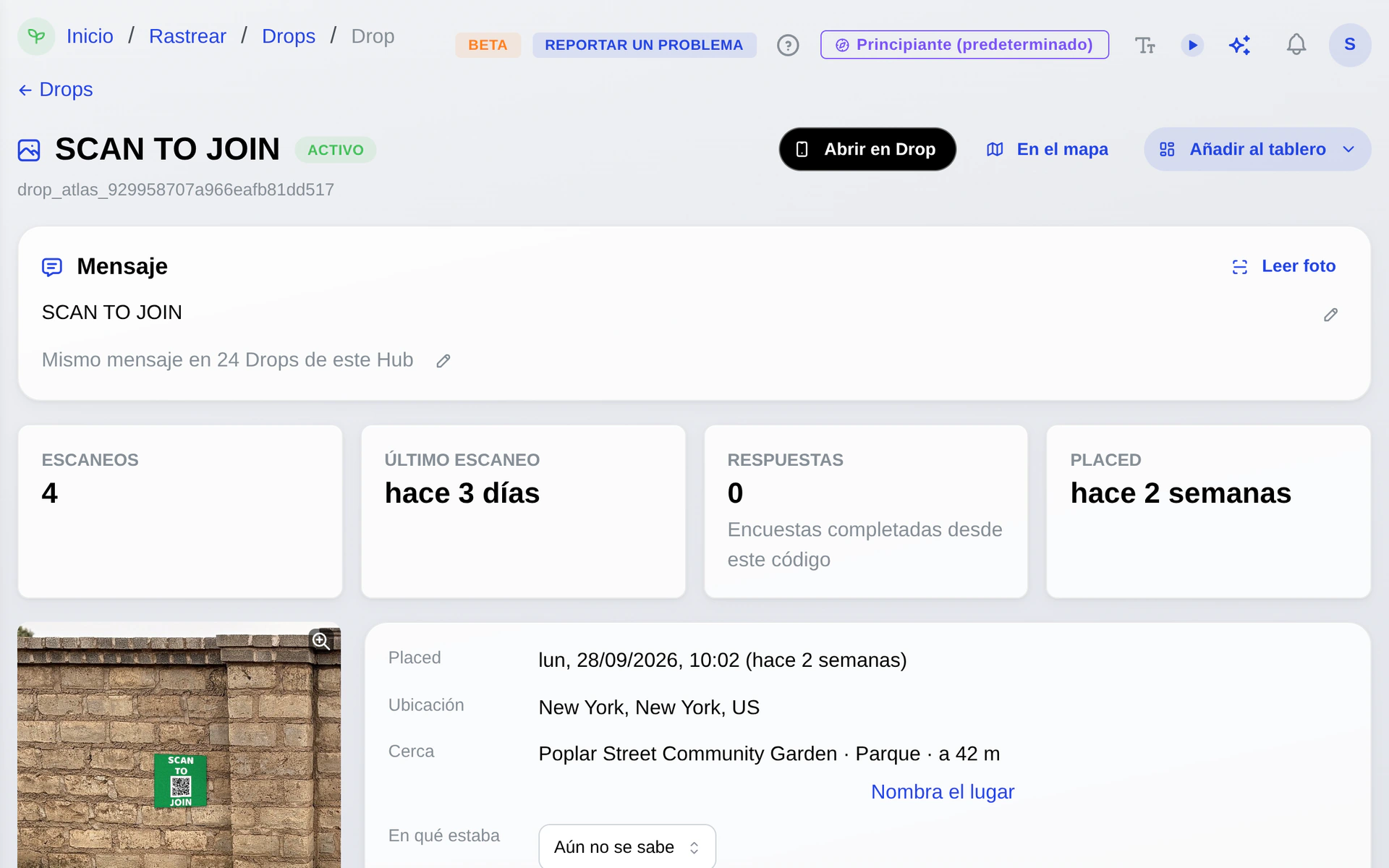Click Abrir en Drop button
This screenshot has width=1389, height=868.
(x=867, y=150)
